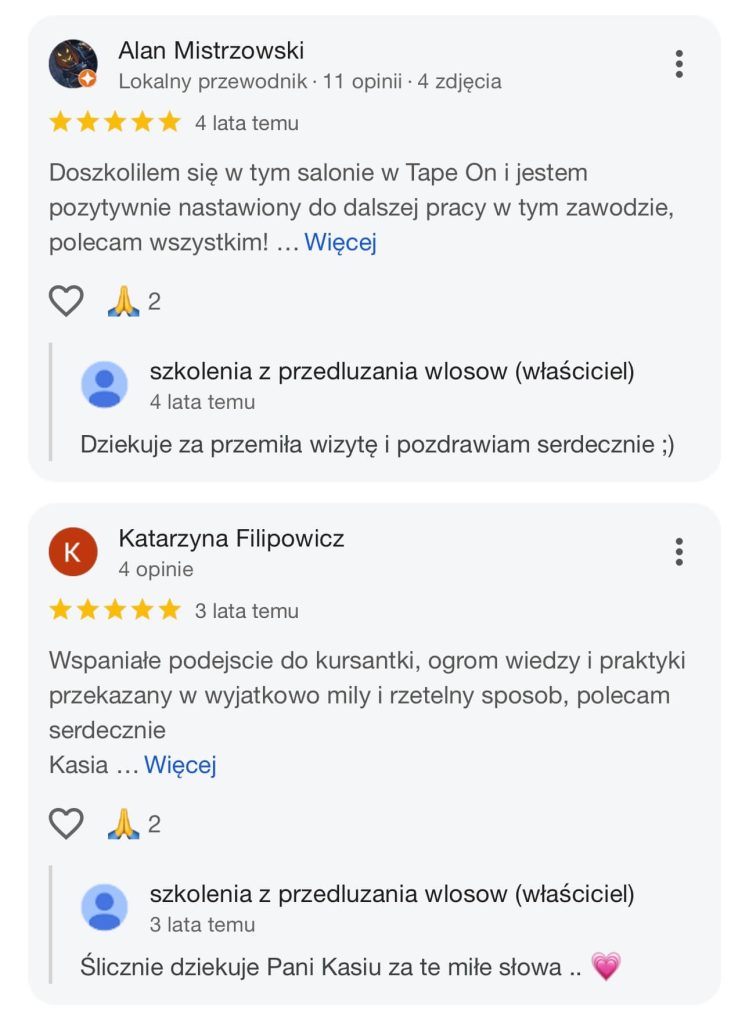Expand Katarzyna's review with Więcej
The width and height of the screenshot is (749, 1024).
pos(180,765)
